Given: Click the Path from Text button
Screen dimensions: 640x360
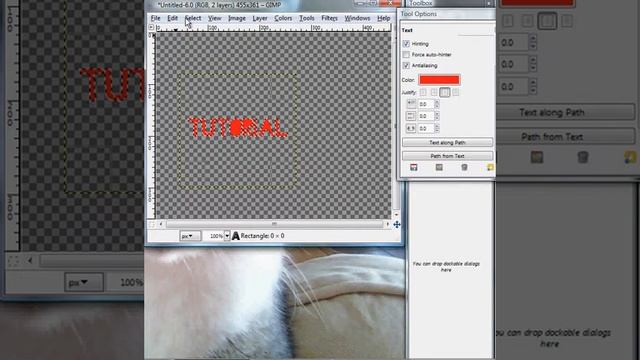Looking at the screenshot, I should 447,156.
